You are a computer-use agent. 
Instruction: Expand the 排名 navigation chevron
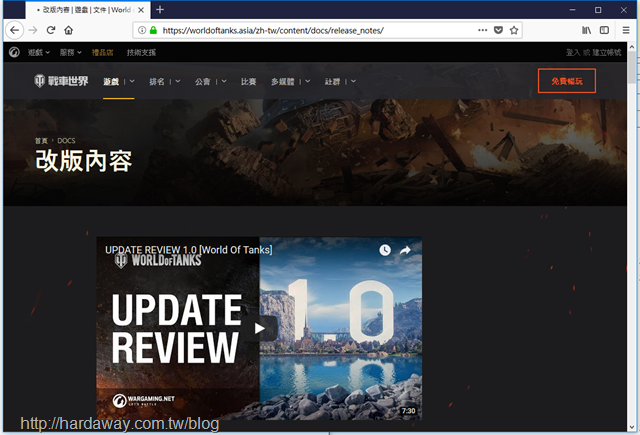[x=178, y=81]
